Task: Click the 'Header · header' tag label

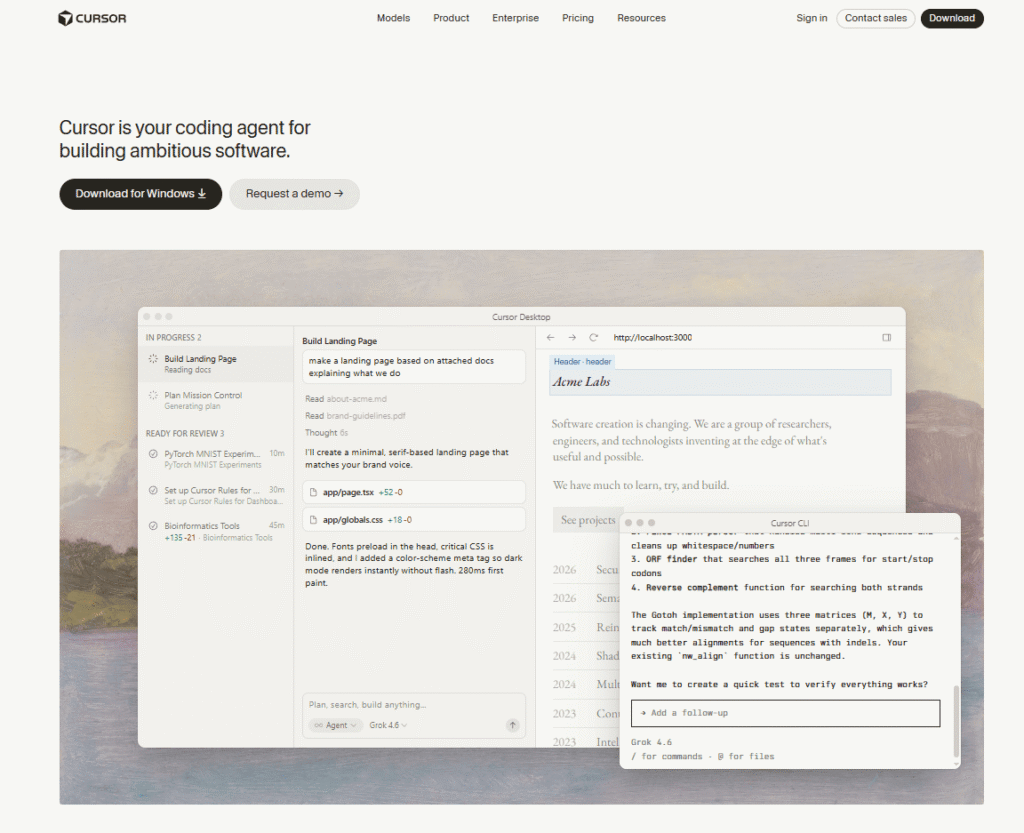Action: (x=582, y=362)
